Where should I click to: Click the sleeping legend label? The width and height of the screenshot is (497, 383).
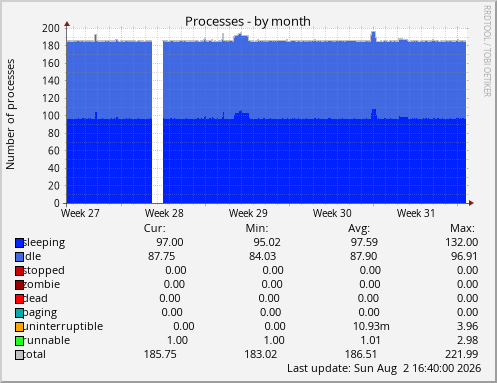pyautogui.click(x=44, y=243)
